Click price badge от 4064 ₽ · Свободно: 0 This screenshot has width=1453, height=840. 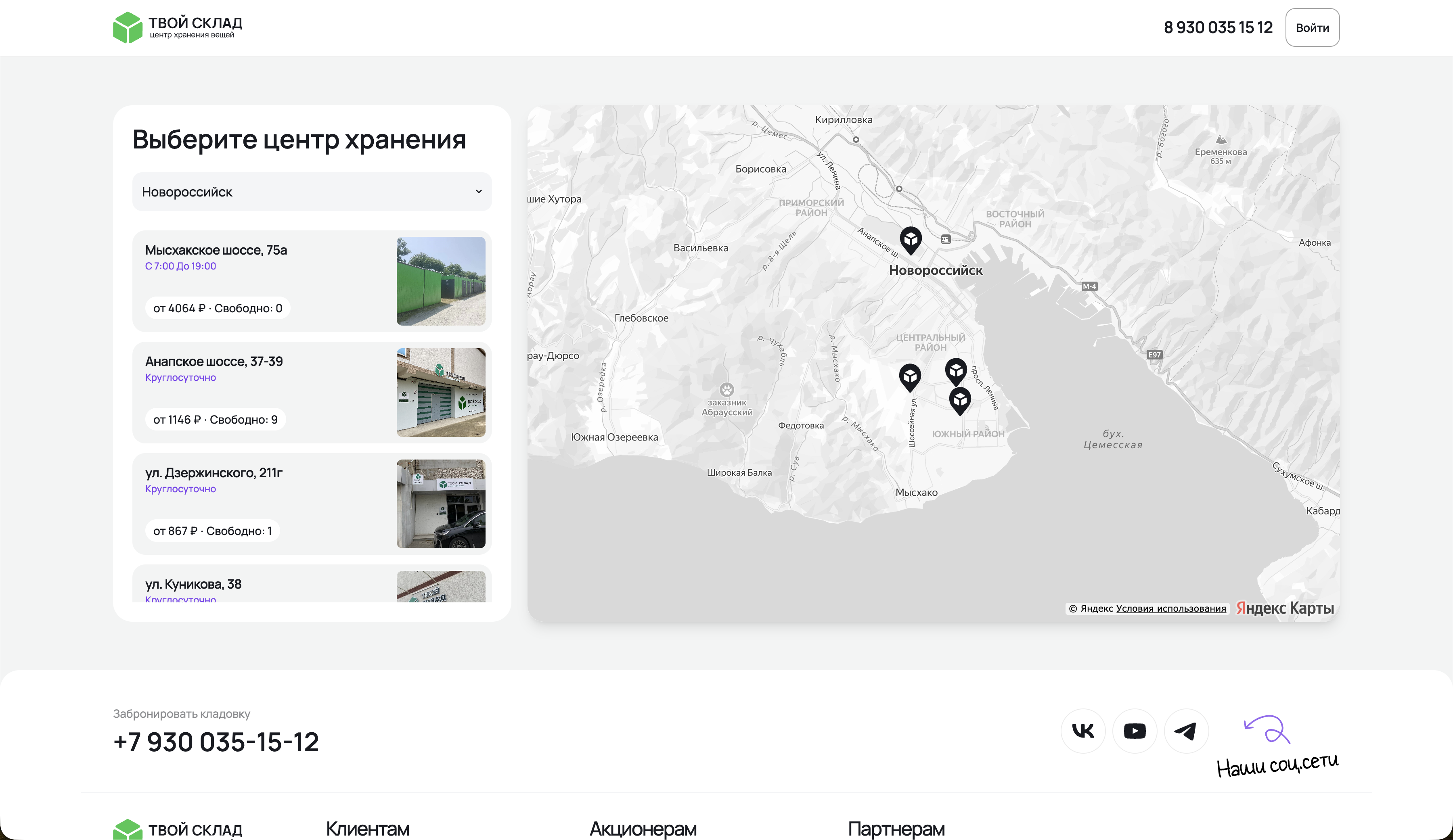pos(218,308)
